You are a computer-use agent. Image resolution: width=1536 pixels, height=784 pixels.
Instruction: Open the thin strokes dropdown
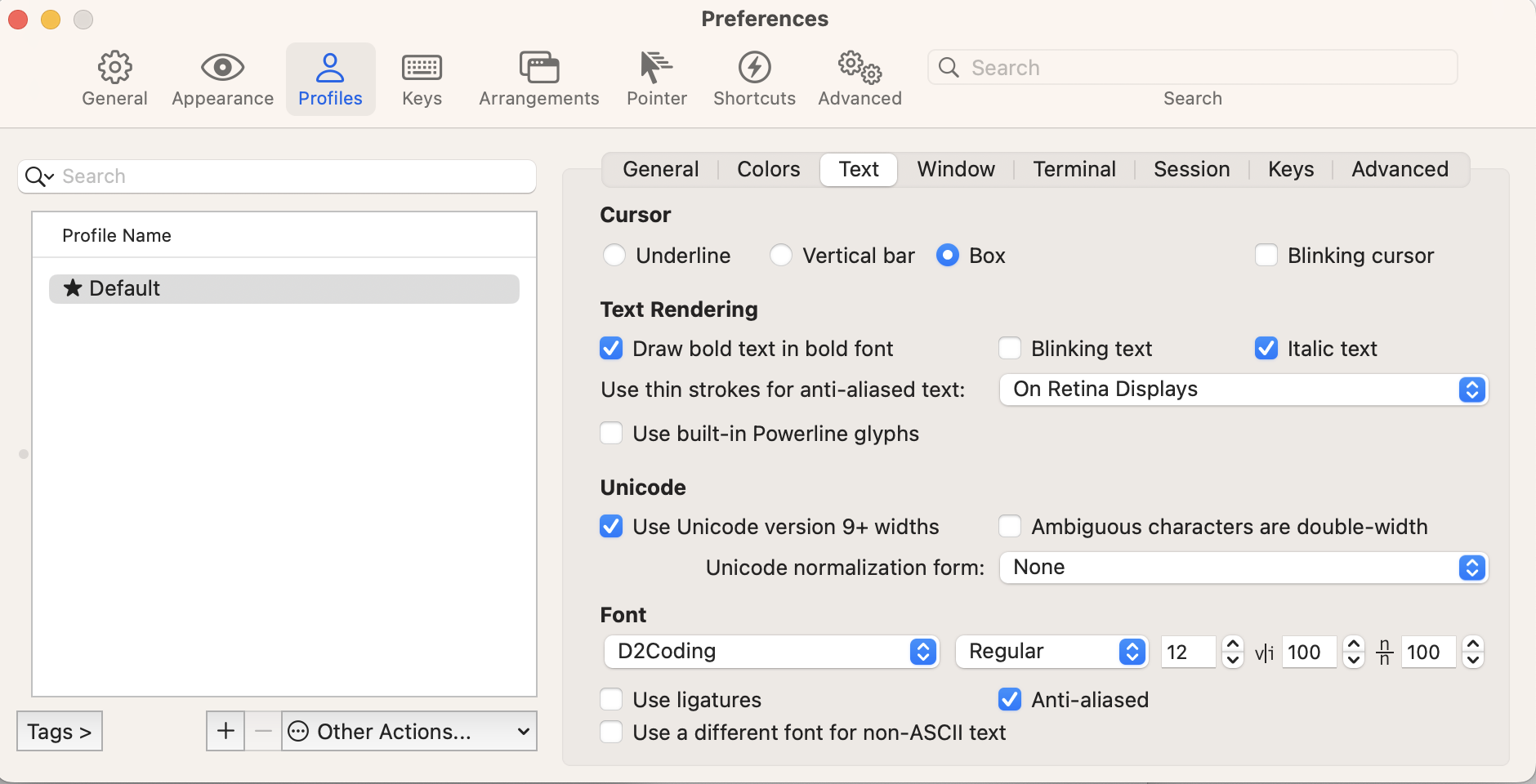coord(1244,390)
